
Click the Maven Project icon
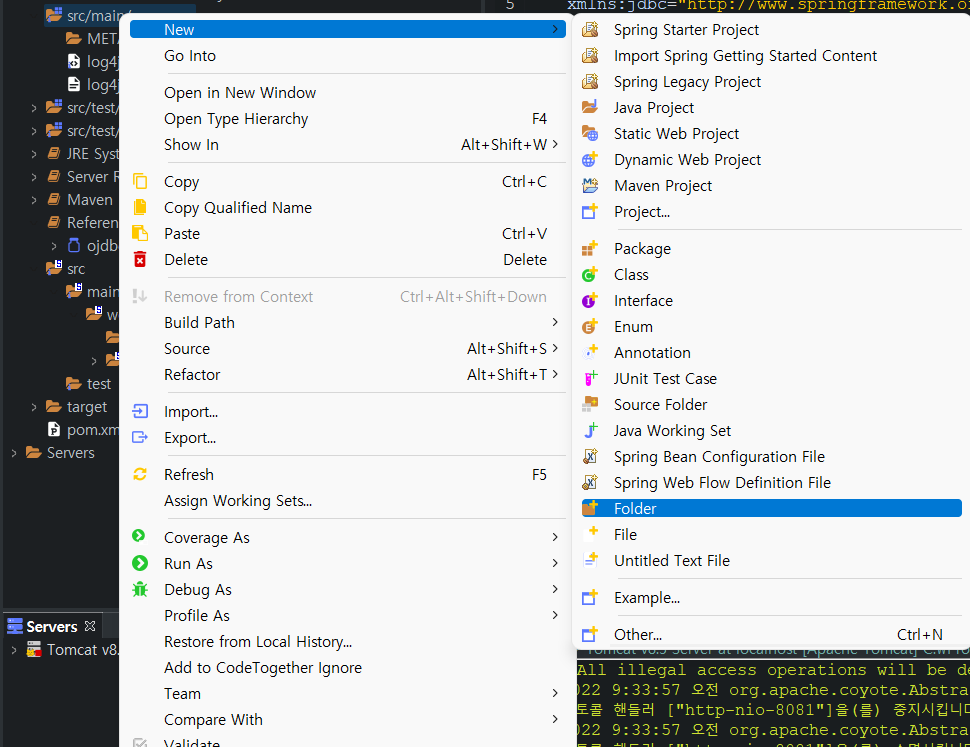[x=590, y=185]
